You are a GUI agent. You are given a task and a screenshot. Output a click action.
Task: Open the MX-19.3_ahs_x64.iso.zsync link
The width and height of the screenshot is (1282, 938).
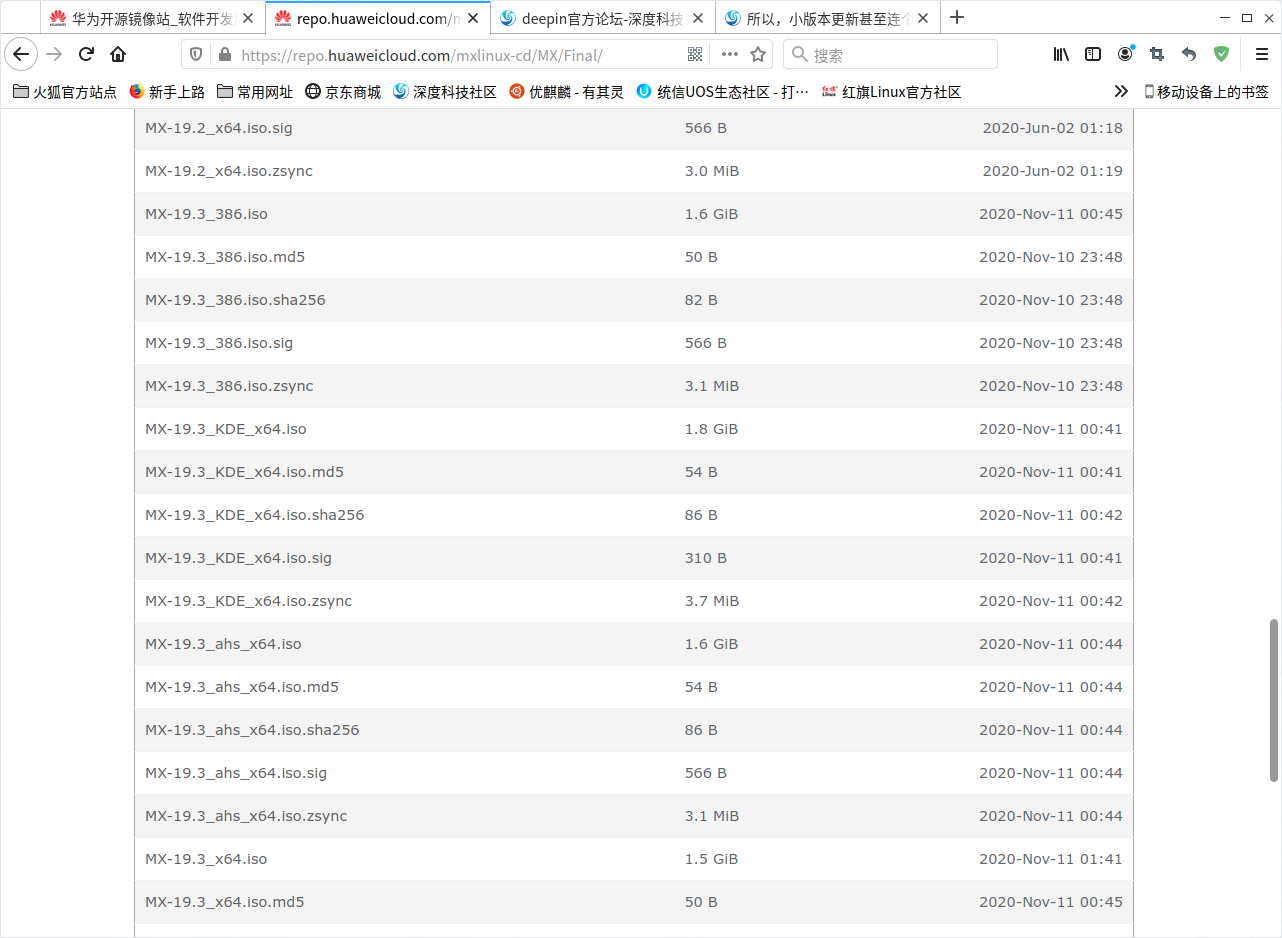coord(246,816)
